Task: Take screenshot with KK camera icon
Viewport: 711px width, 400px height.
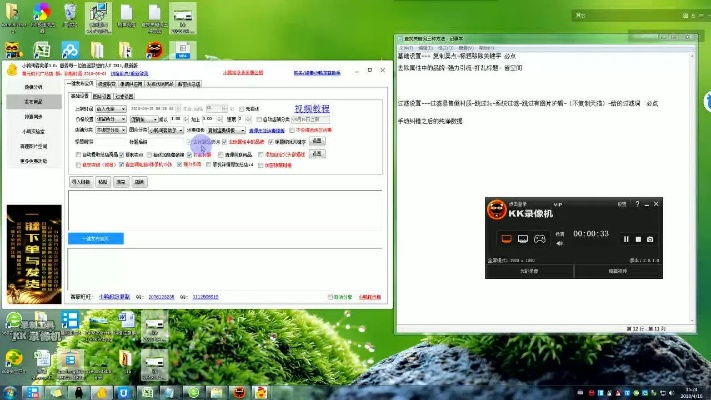Action: [x=650, y=239]
